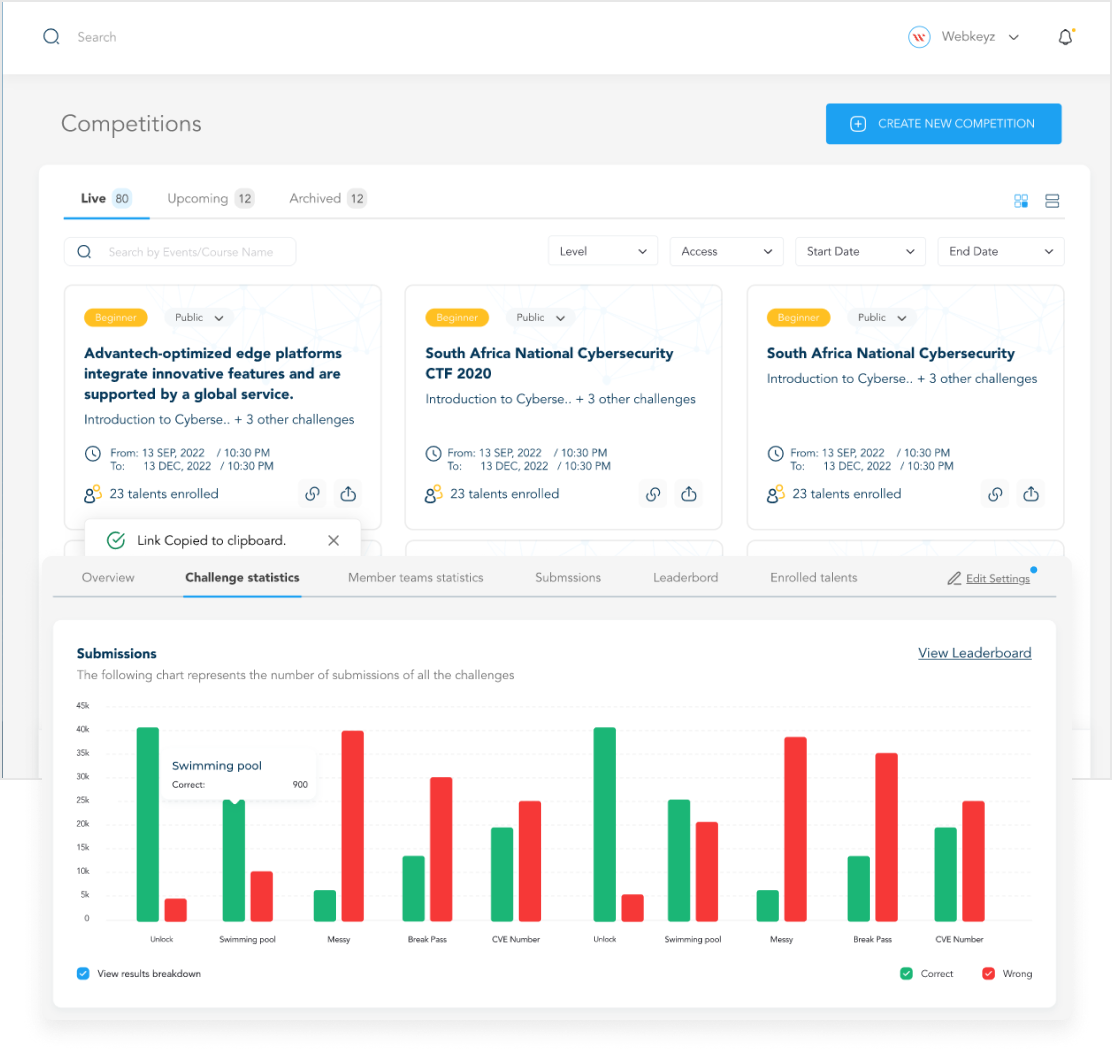
Task: Open the View Leaderboard link
Action: point(974,653)
